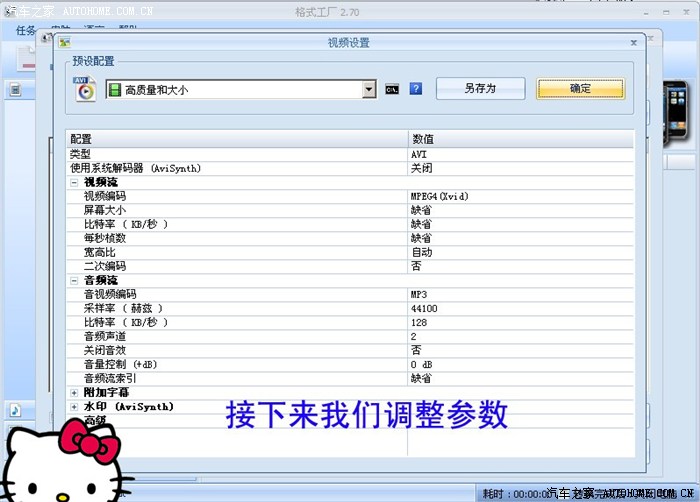Collapse the 视频流 section
Viewport: 700px width, 502px height.
click(x=74, y=183)
